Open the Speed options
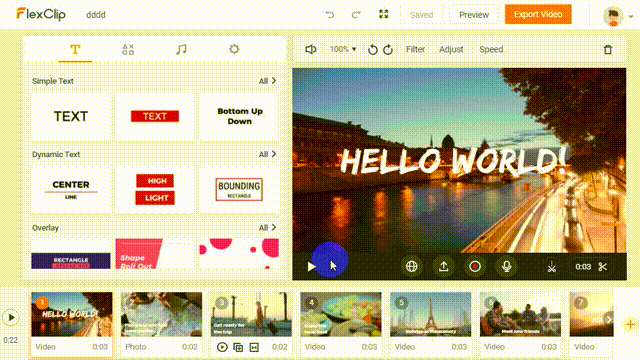Screen dimensions: 640x360 [x=491, y=49]
